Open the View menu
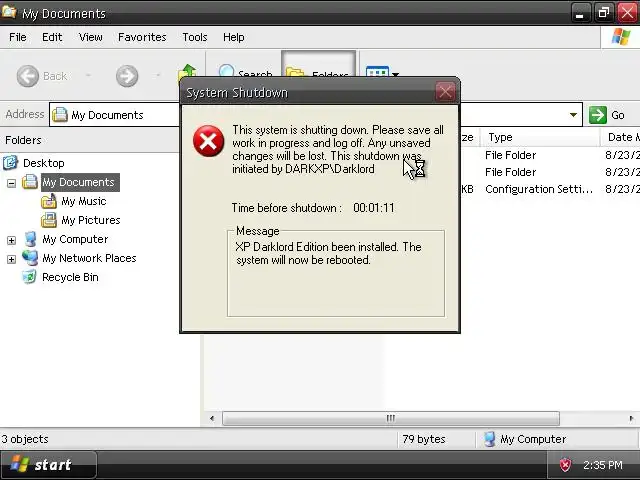640x480 pixels. tap(91, 37)
